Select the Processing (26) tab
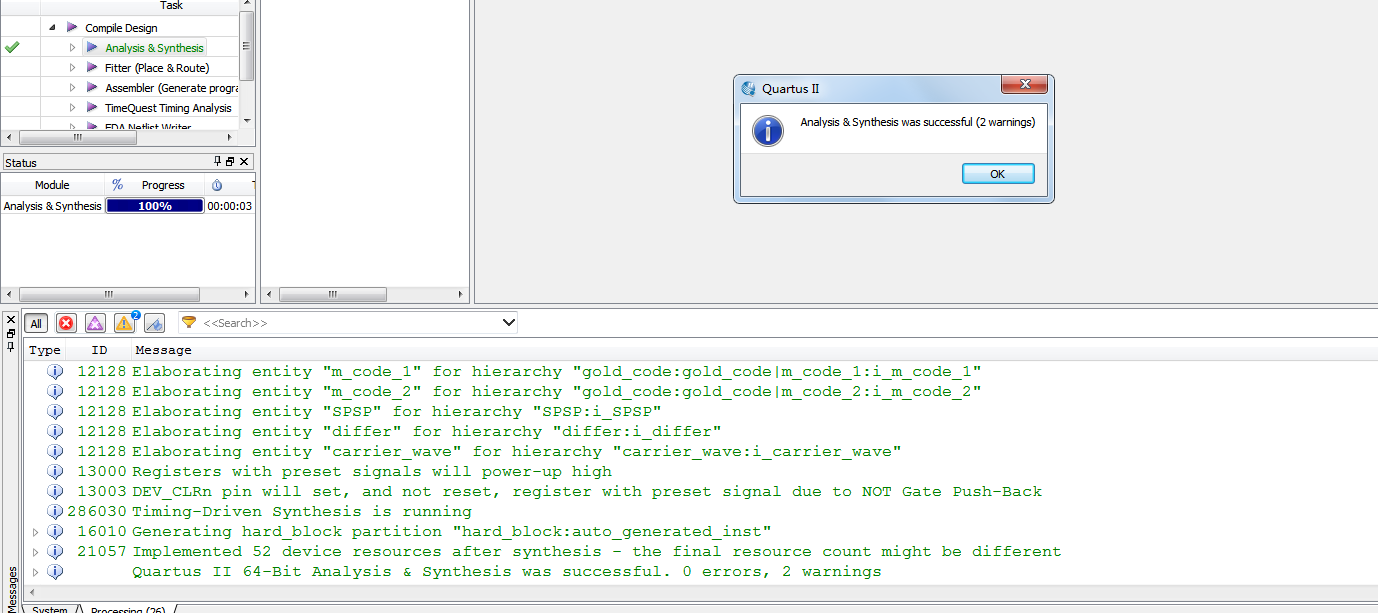Screen dimensions: 1378x613 (x=127, y=609)
